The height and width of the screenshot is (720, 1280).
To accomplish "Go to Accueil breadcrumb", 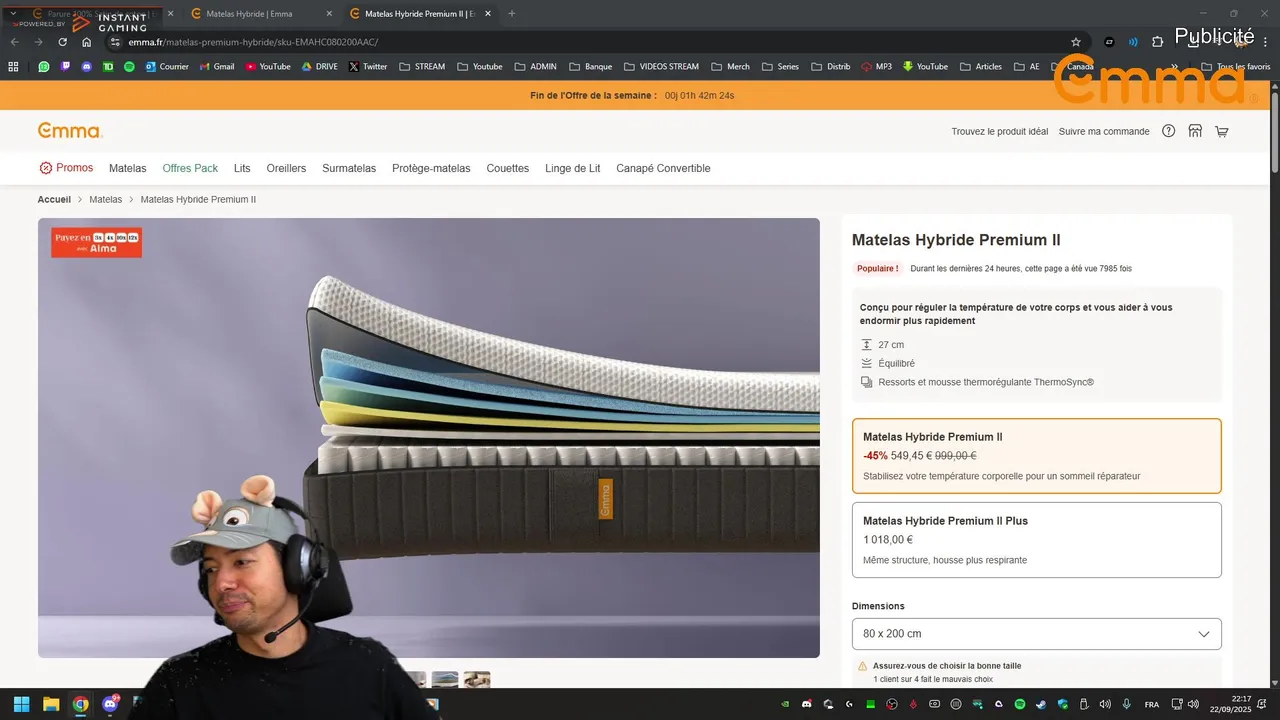I will (x=54, y=199).
